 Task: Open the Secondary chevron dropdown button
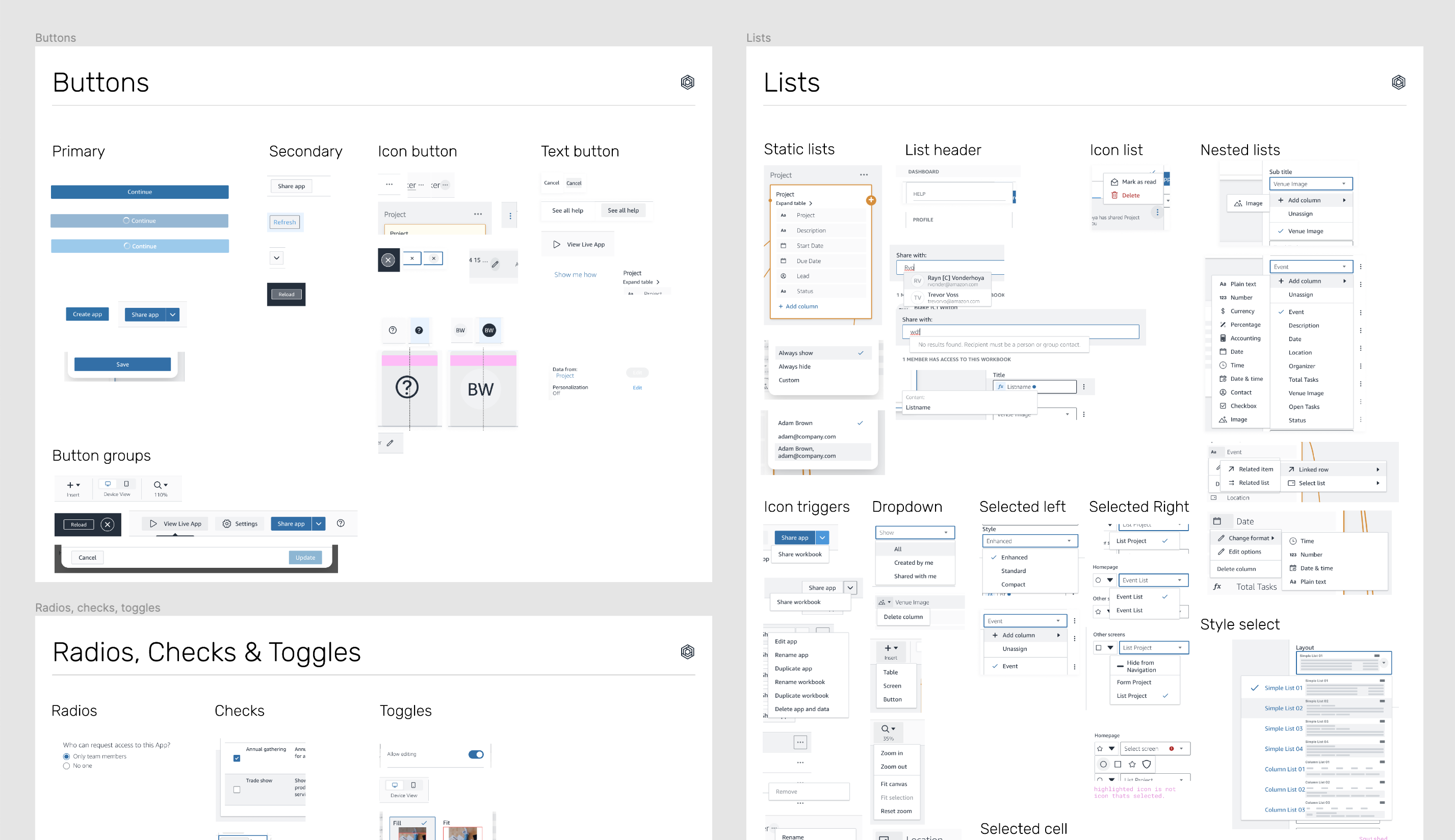[x=277, y=258]
